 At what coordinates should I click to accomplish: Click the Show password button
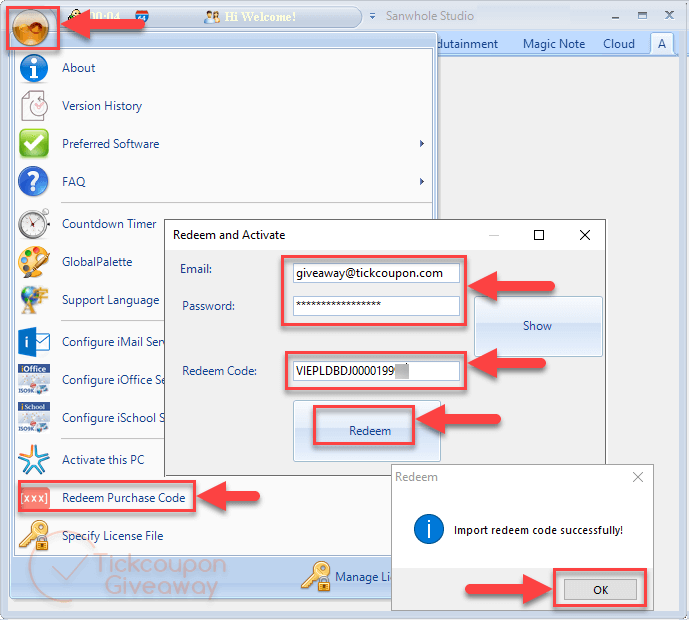538,326
